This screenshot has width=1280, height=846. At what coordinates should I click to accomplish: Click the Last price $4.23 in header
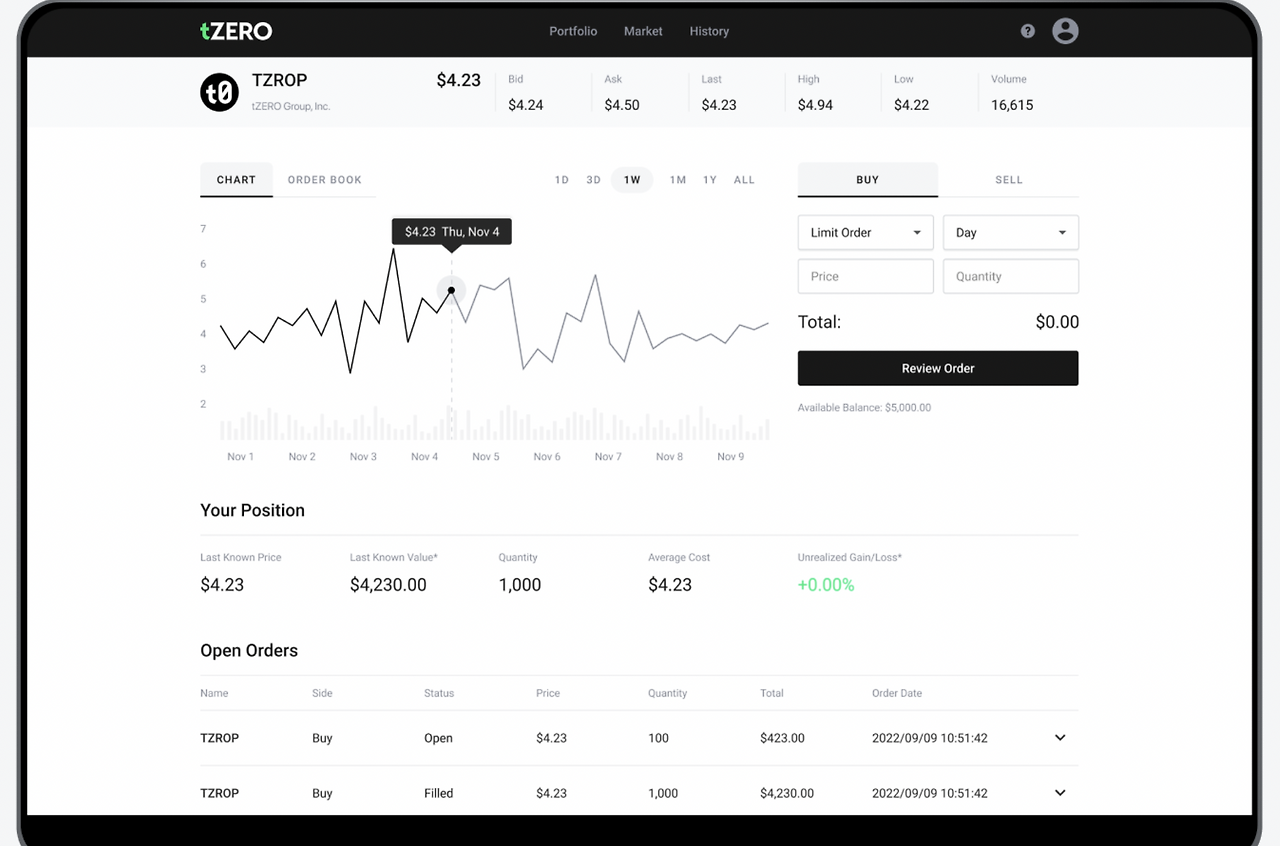[x=719, y=105]
